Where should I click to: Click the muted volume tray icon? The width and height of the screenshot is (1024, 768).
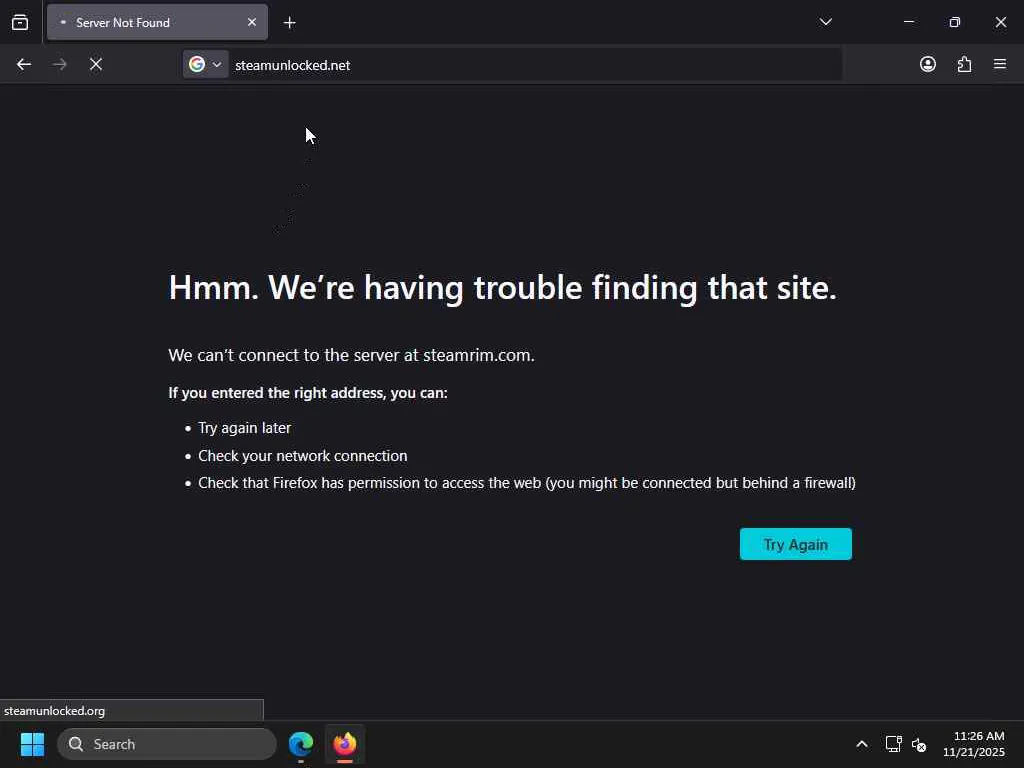click(x=919, y=744)
